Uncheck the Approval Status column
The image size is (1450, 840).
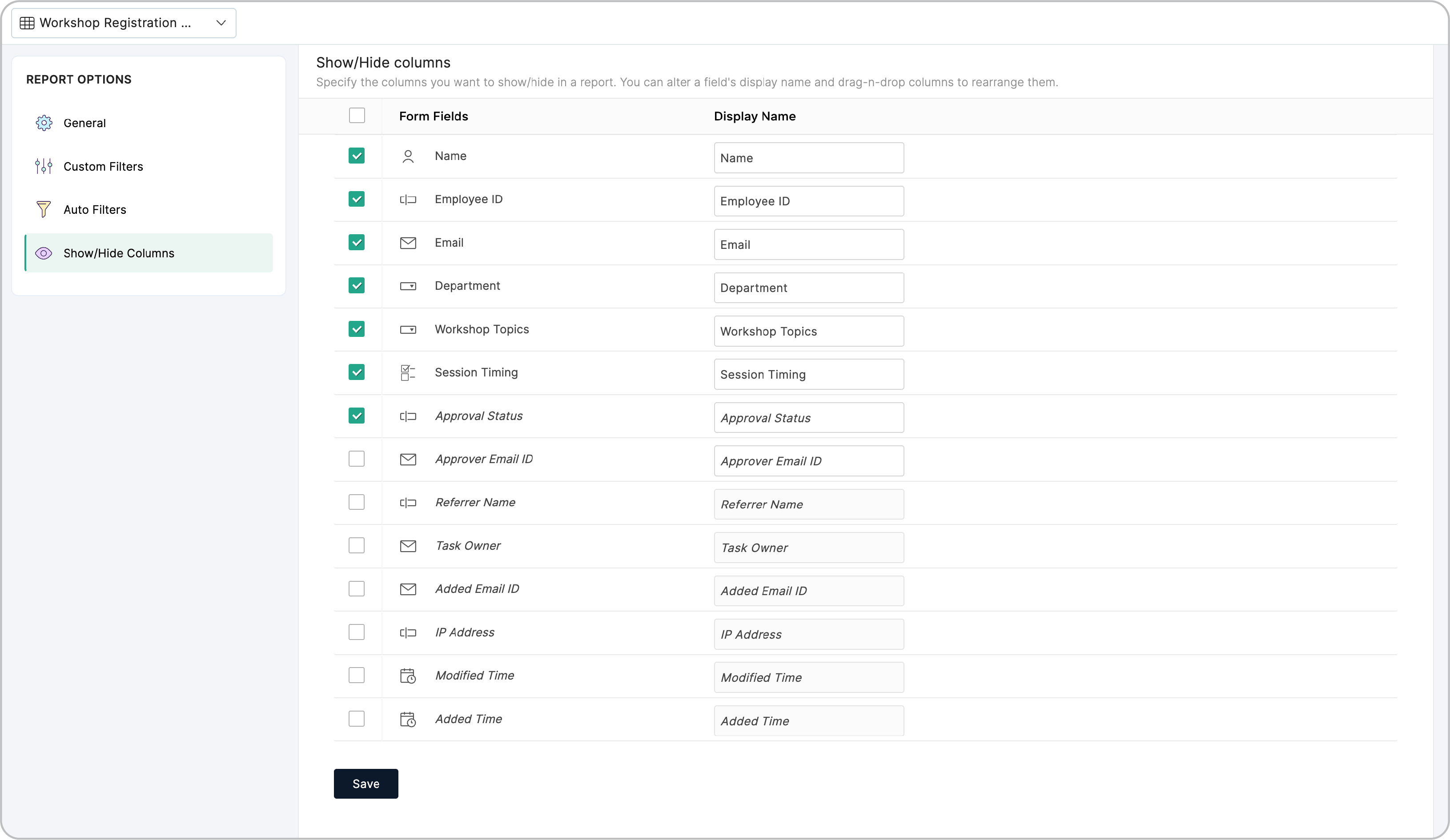tap(357, 416)
